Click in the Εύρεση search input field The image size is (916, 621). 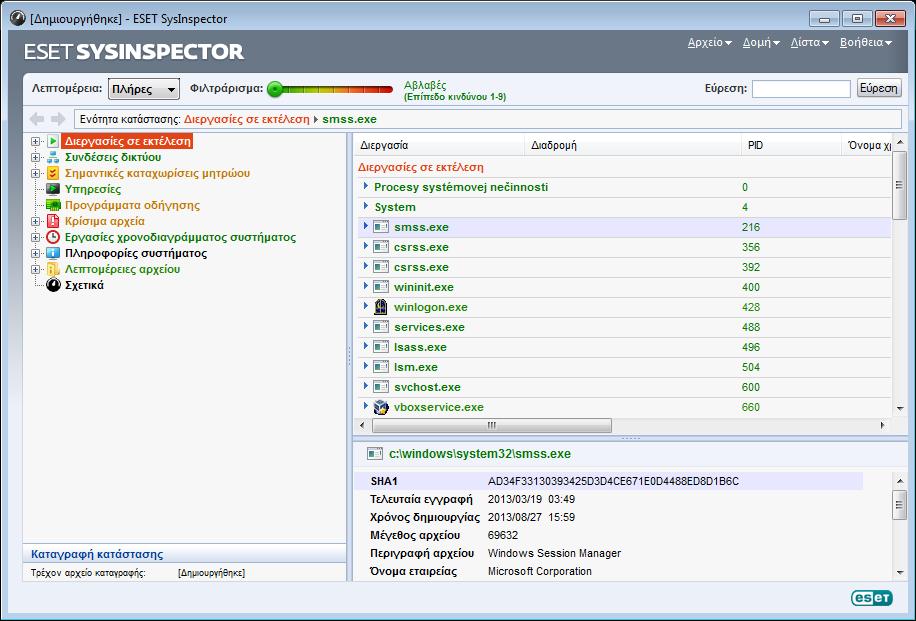click(x=801, y=89)
